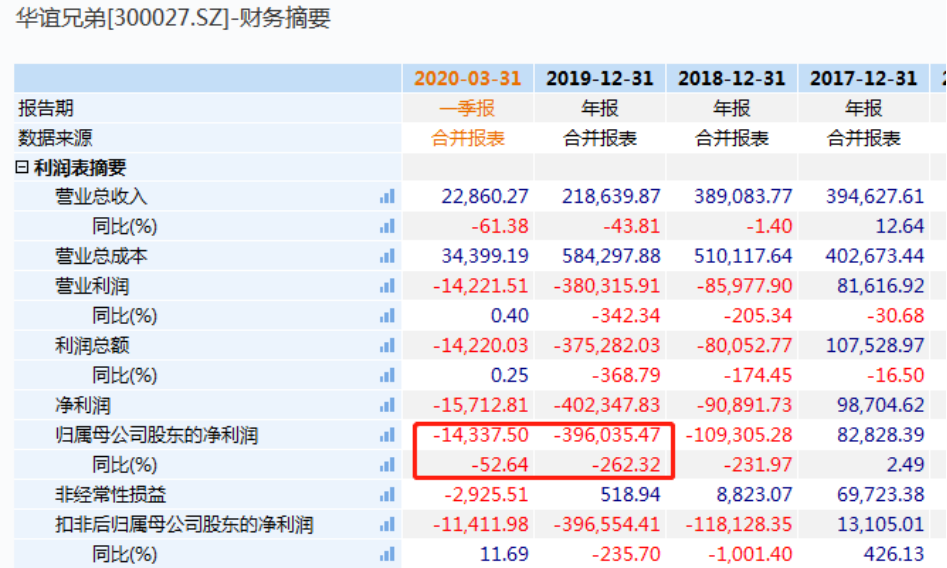
Task: Click the value -396,035.47
Action: point(606,435)
